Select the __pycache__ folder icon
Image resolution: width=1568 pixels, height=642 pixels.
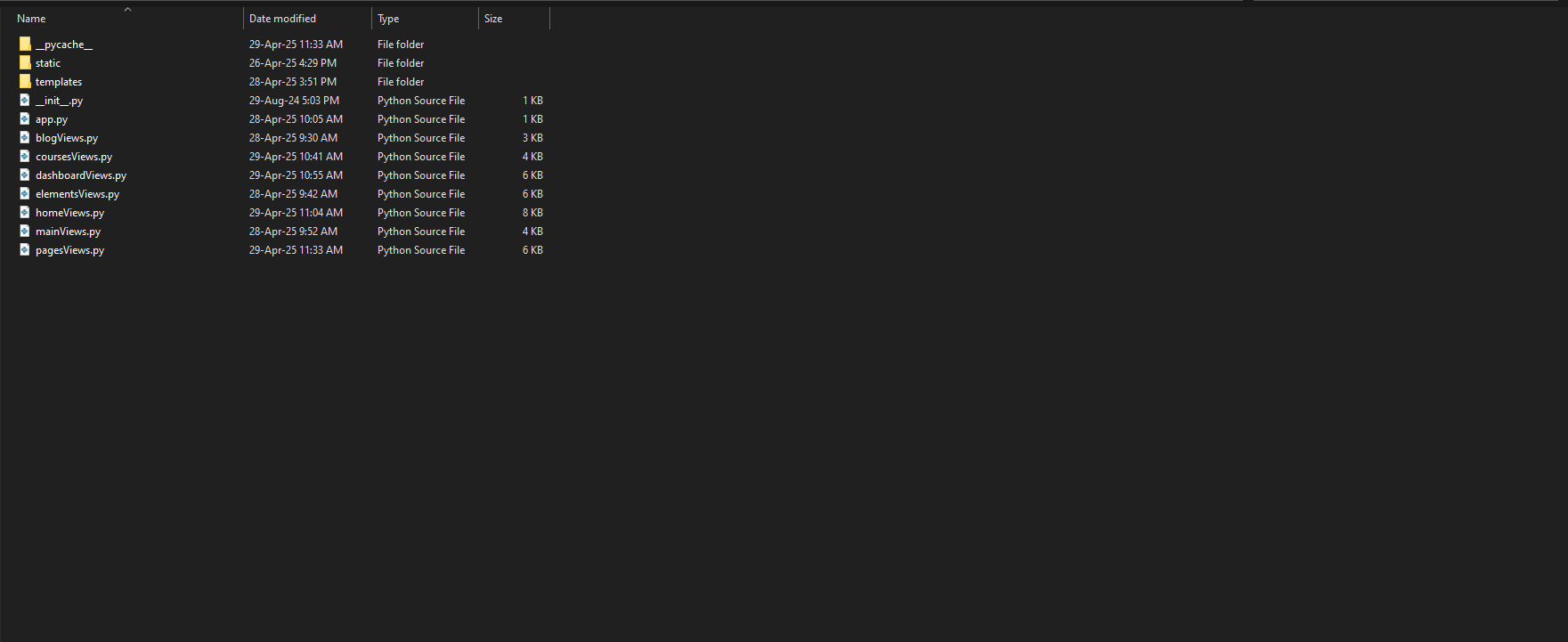click(25, 45)
